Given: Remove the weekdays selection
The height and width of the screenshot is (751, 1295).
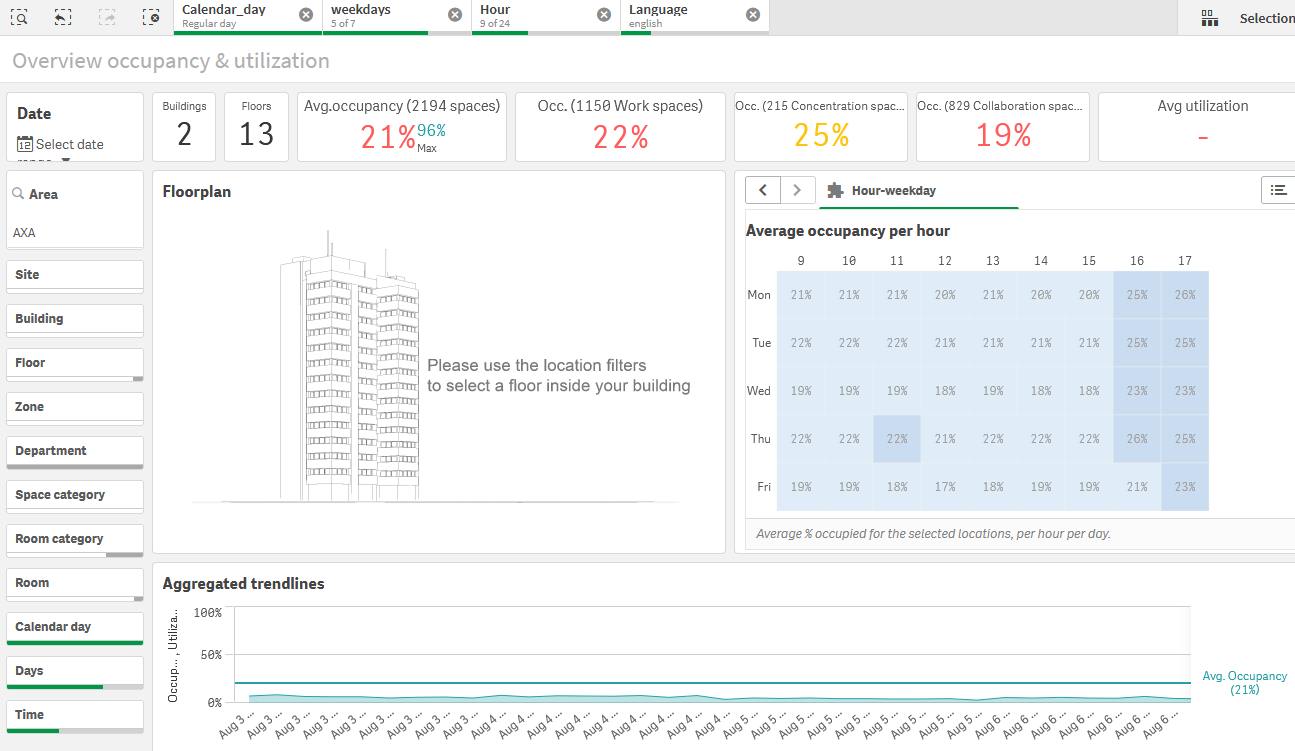Looking at the screenshot, I should (x=455, y=15).
